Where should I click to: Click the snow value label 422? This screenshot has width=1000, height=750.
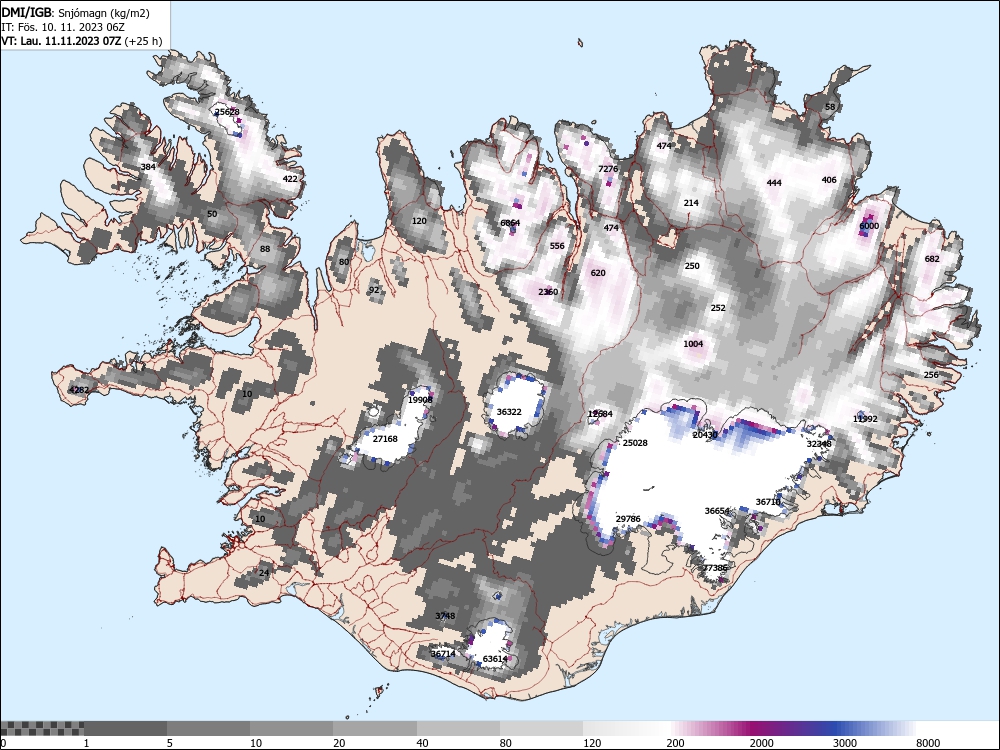pyautogui.click(x=290, y=179)
